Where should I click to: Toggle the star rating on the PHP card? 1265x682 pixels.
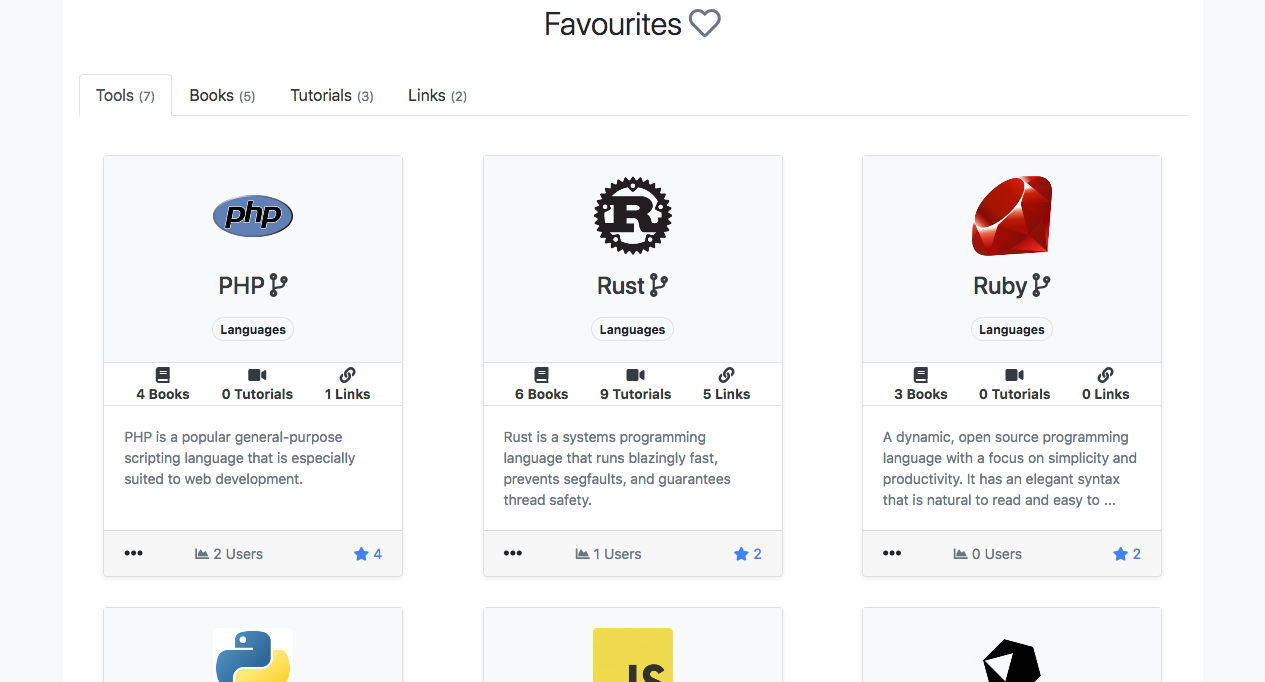pyautogui.click(x=360, y=553)
